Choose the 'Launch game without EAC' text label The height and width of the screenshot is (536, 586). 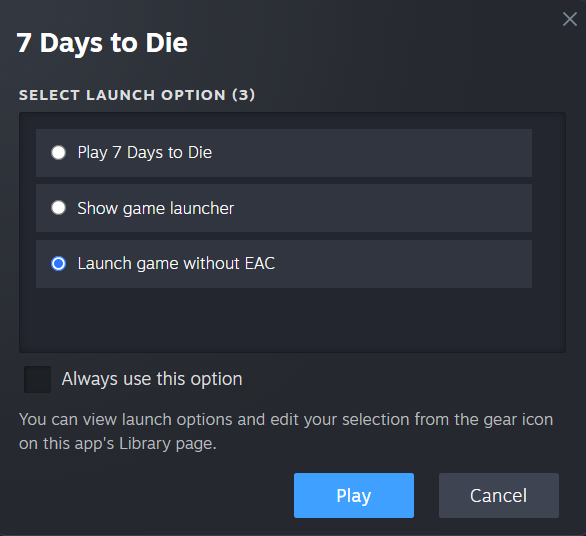pyautogui.click(x=176, y=264)
